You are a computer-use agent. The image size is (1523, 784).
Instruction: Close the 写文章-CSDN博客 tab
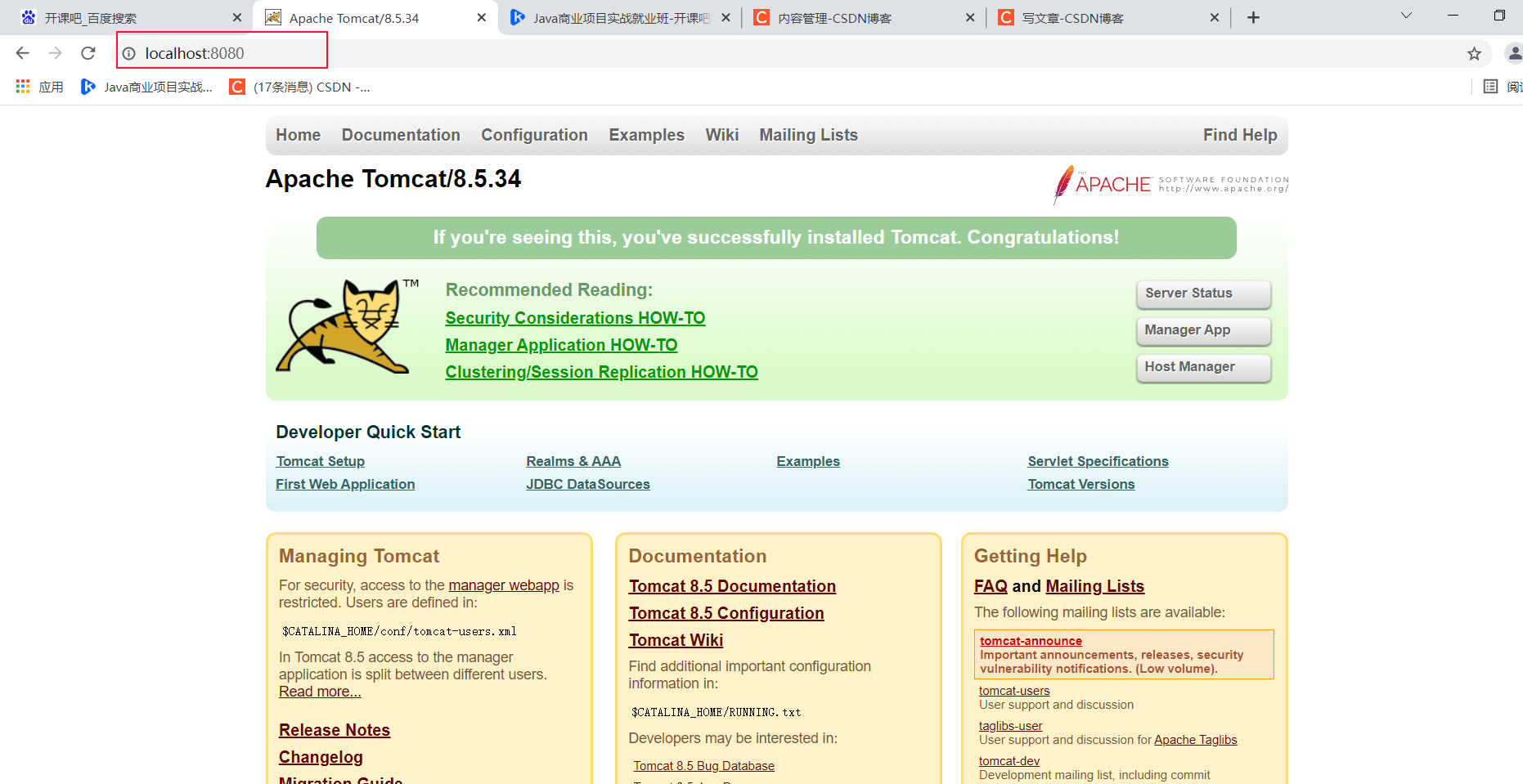(x=1215, y=17)
